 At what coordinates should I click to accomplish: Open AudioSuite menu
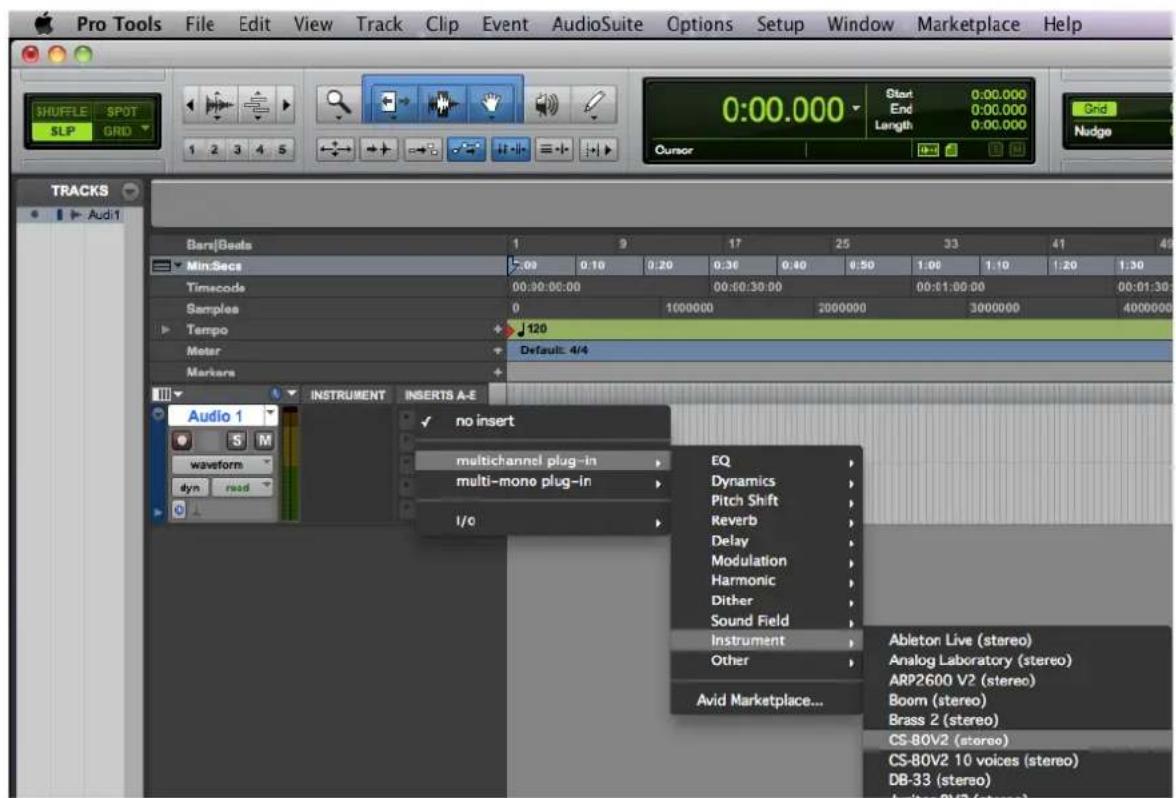point(597,24)
